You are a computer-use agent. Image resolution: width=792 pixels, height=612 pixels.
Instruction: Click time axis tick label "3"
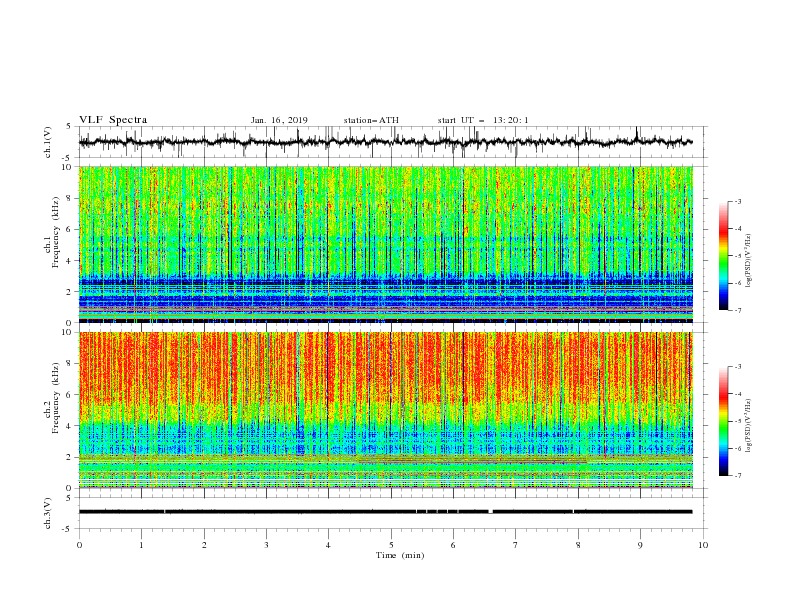click(266, 545)
